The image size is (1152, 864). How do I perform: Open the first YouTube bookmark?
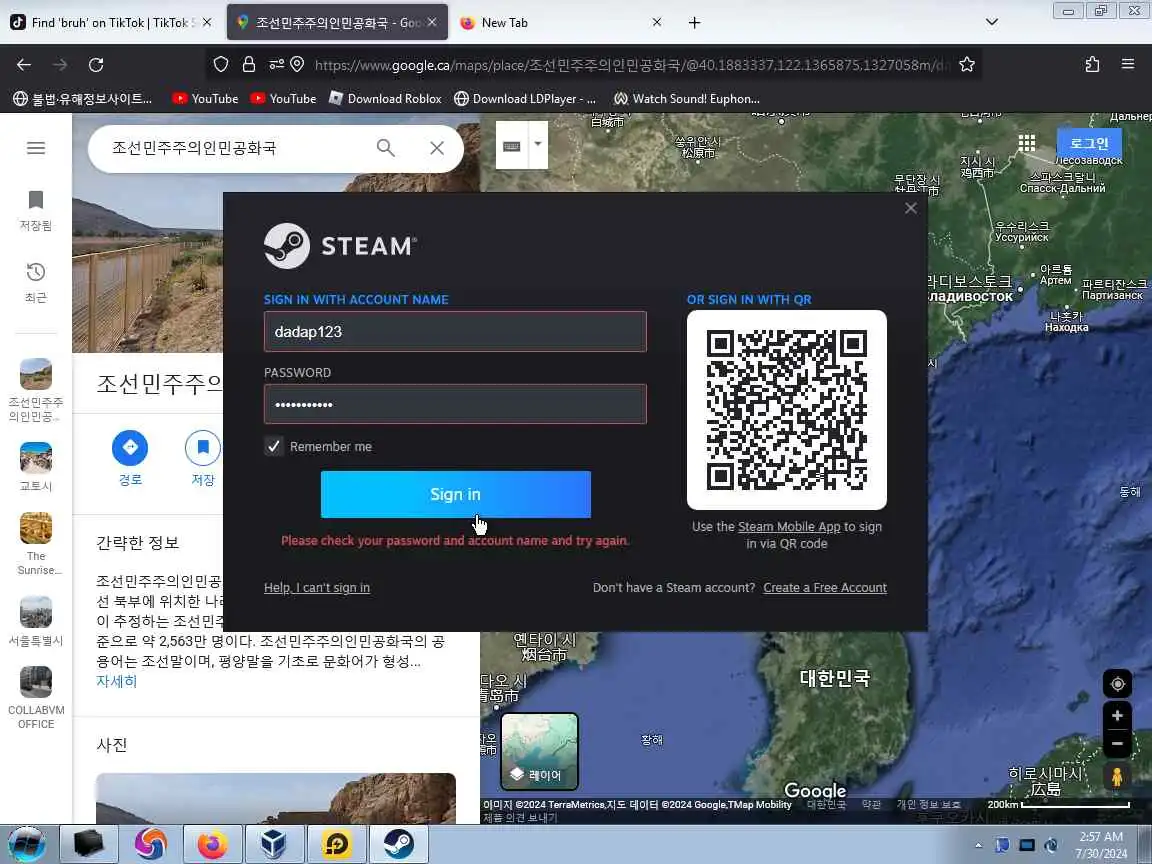[205, 98]
